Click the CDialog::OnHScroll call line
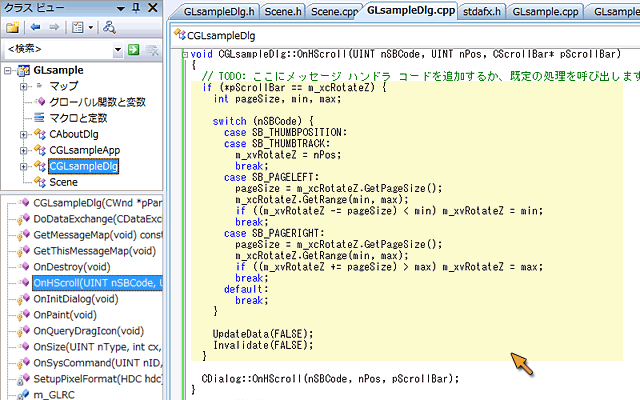Screen dimensions: 640x400 point(330,379)
